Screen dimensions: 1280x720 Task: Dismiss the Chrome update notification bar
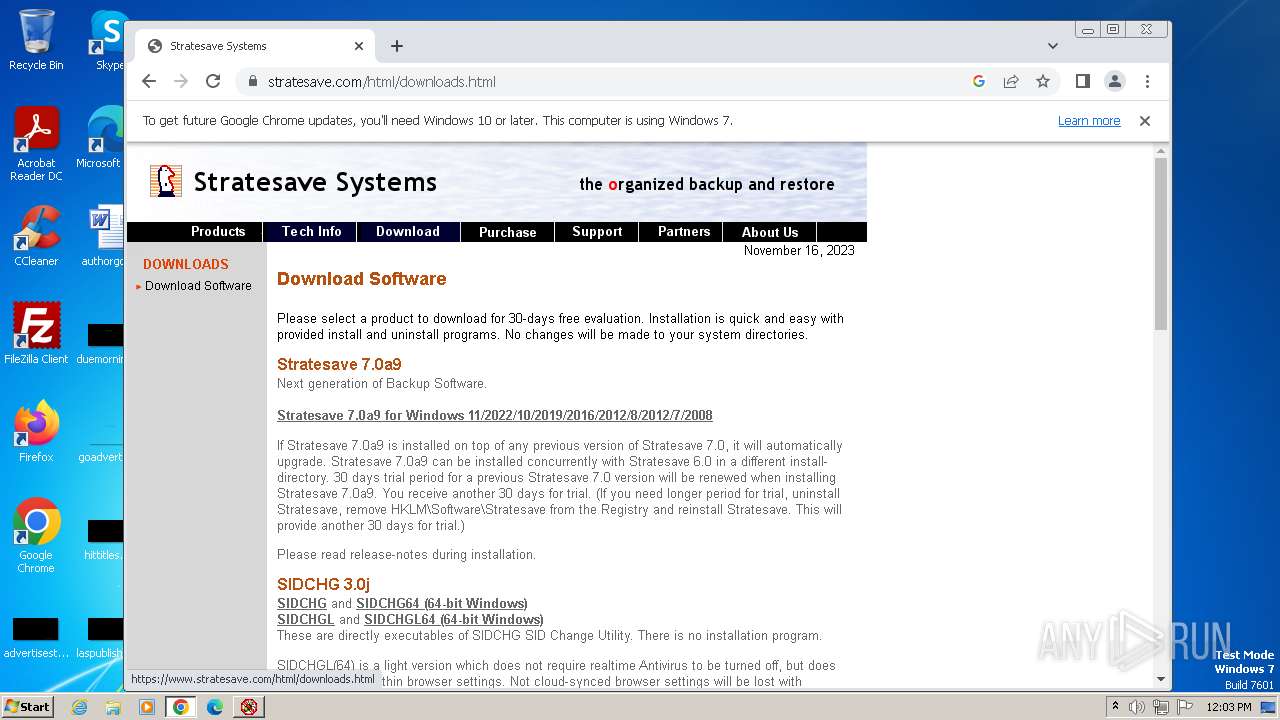(x=1145, y=121)
